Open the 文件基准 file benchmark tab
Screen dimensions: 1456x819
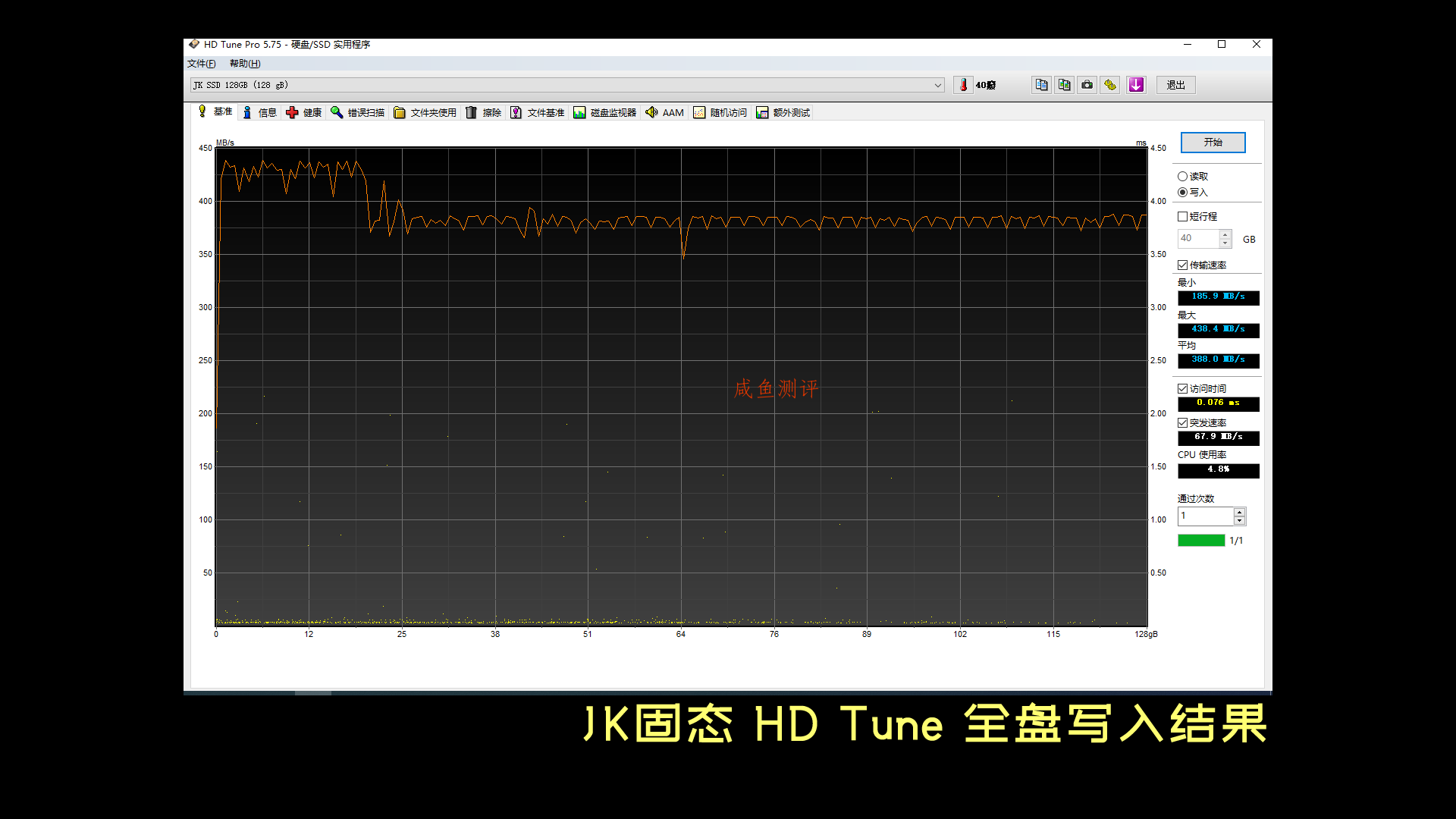click(x=537, y=113)
